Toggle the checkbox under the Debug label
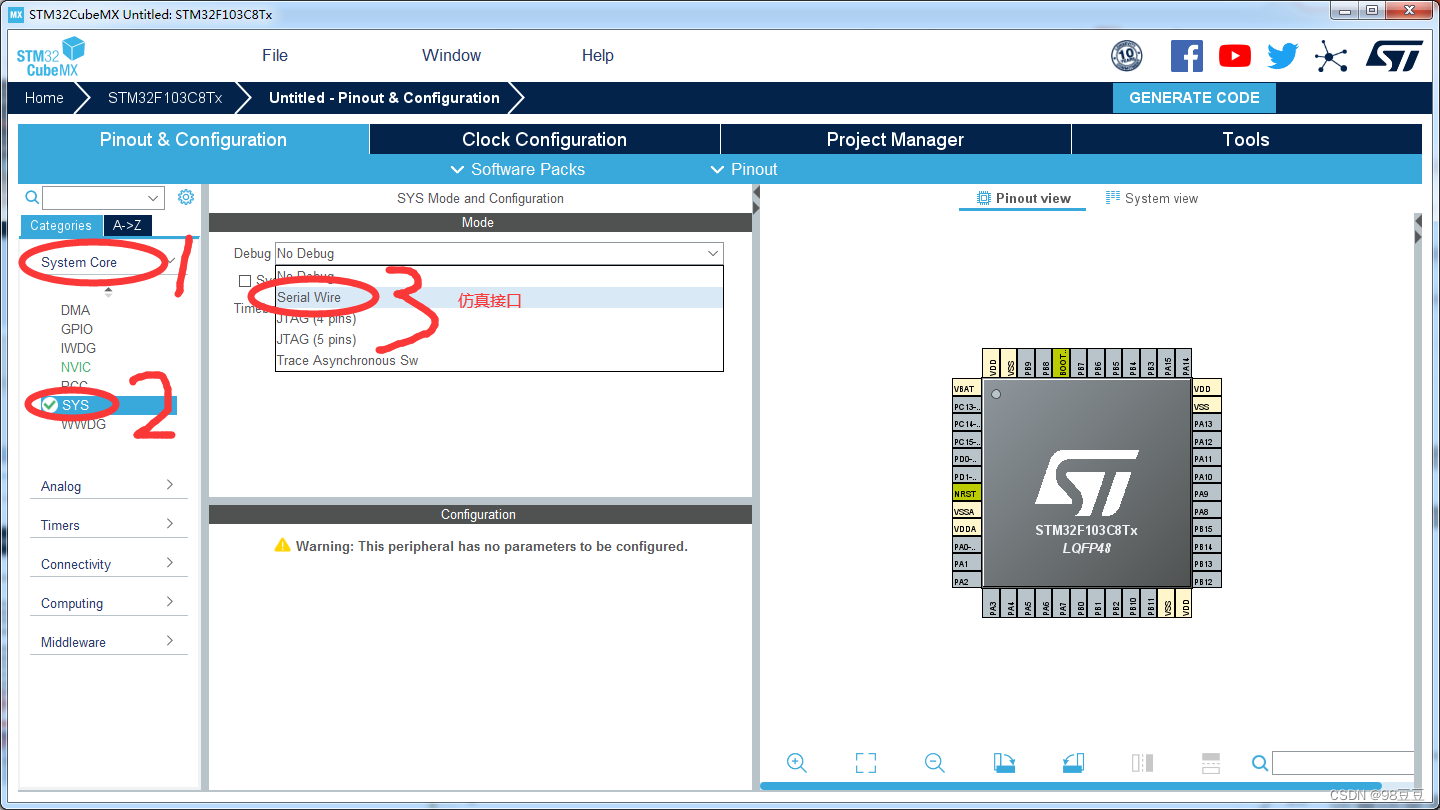The width and height of the screenshot is (1440, 810). pyautogui.click(x=245, y=281)
